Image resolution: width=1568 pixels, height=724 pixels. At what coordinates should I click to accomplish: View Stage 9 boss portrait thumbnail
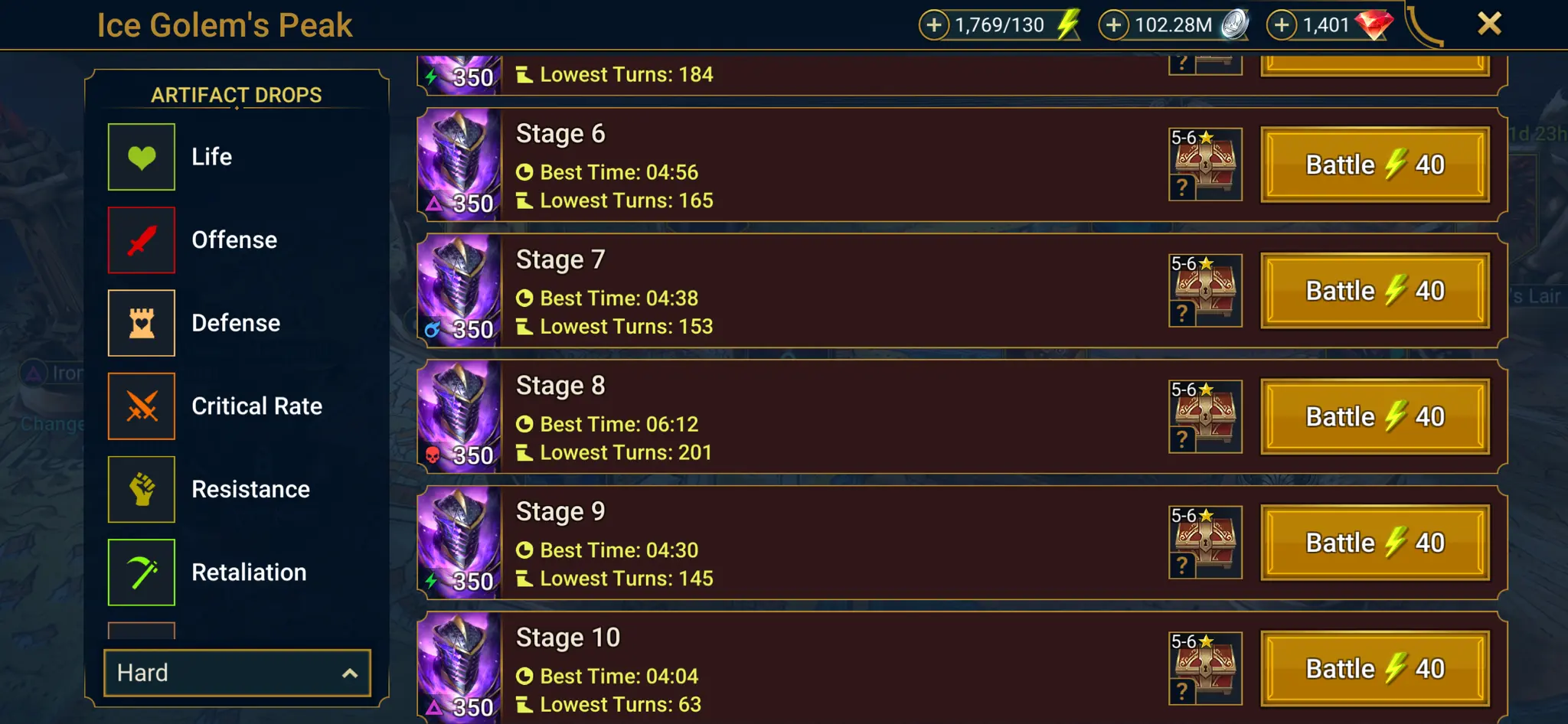[x=459, y=543]
